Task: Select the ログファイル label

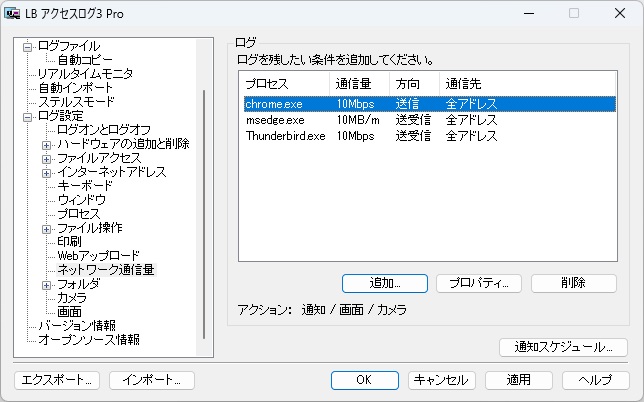Action: [x=69, y=46]
